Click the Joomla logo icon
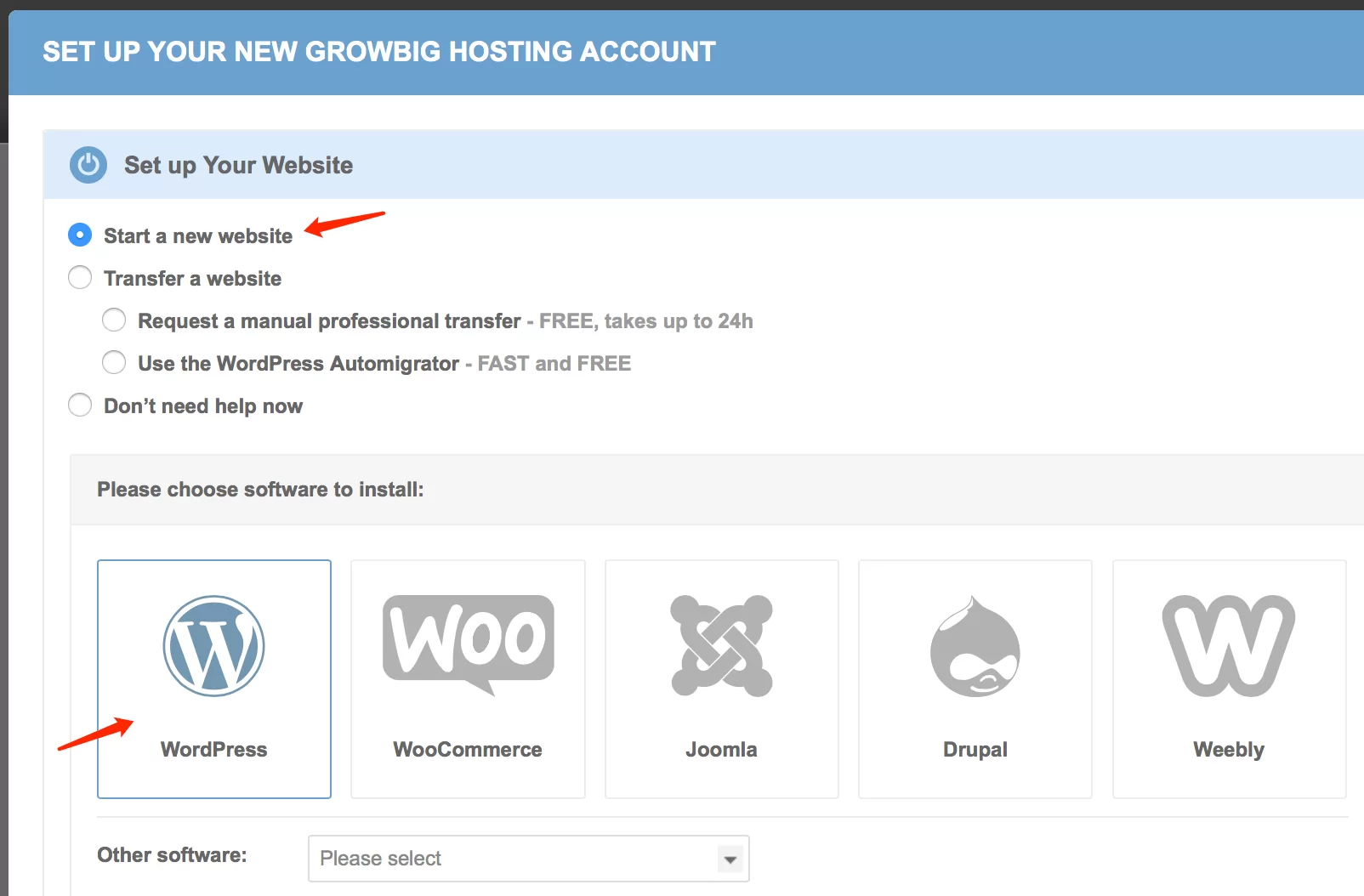 point(721,646)
